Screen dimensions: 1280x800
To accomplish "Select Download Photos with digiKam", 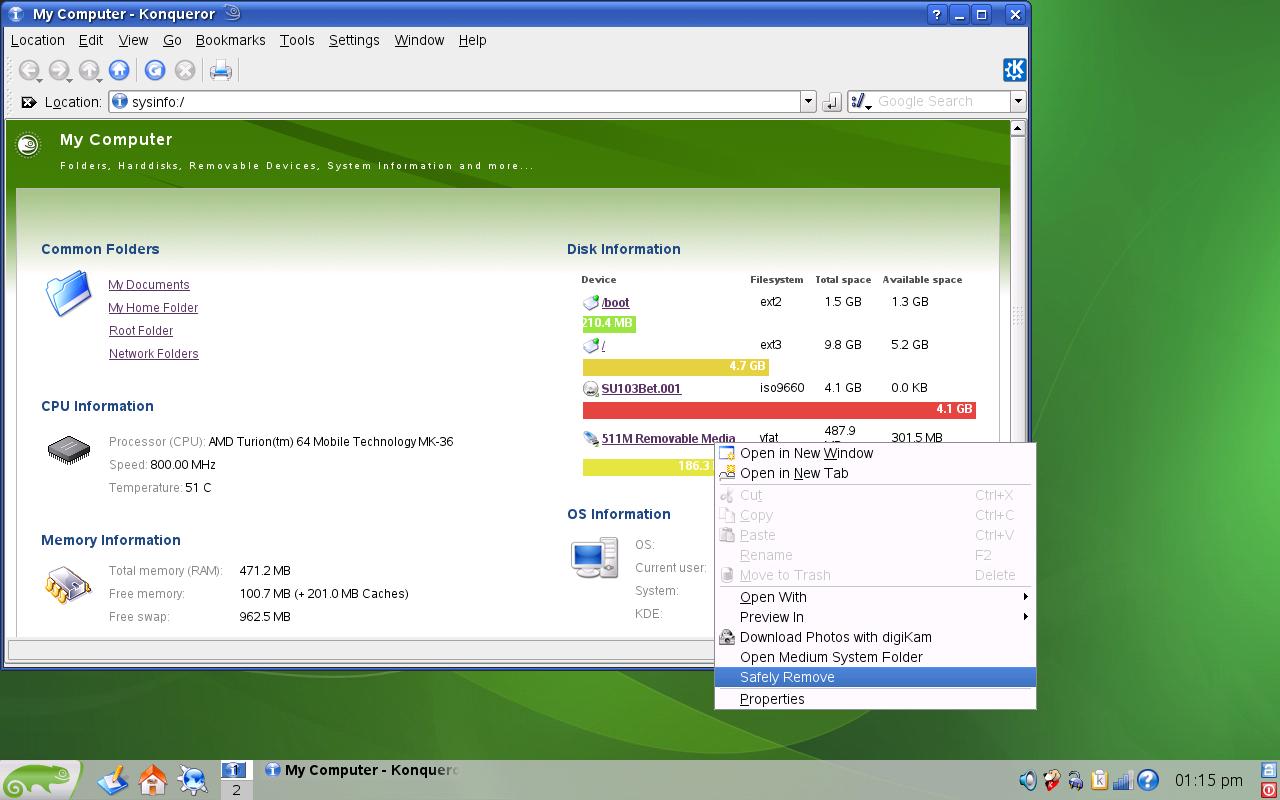I will pos(875,637).
